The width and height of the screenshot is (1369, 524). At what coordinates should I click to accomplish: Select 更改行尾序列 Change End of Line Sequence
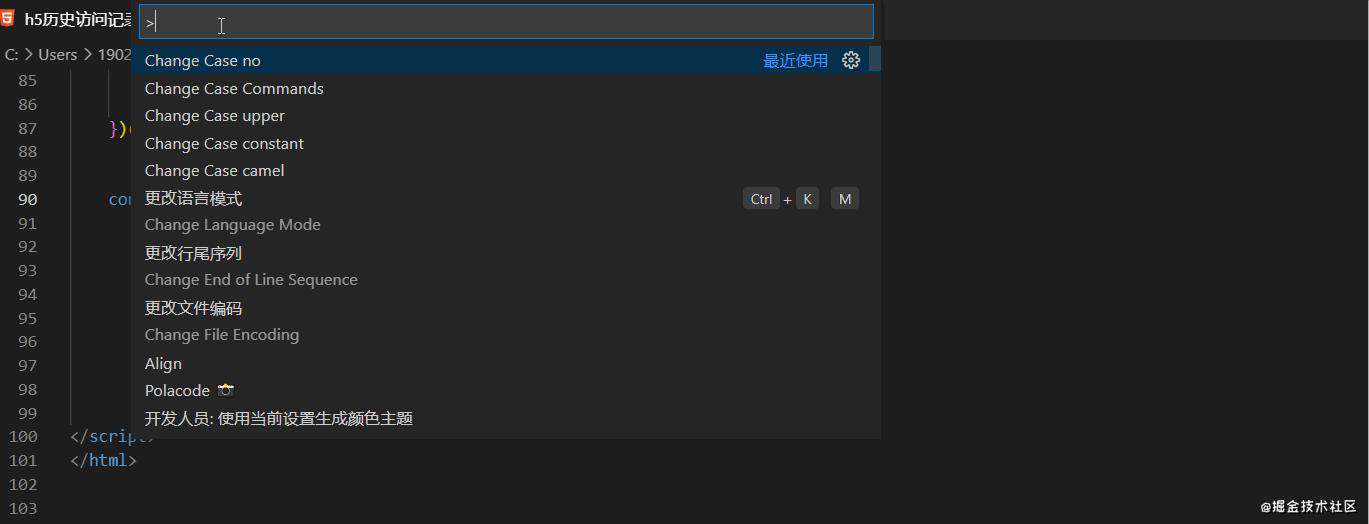coord(506,266)
